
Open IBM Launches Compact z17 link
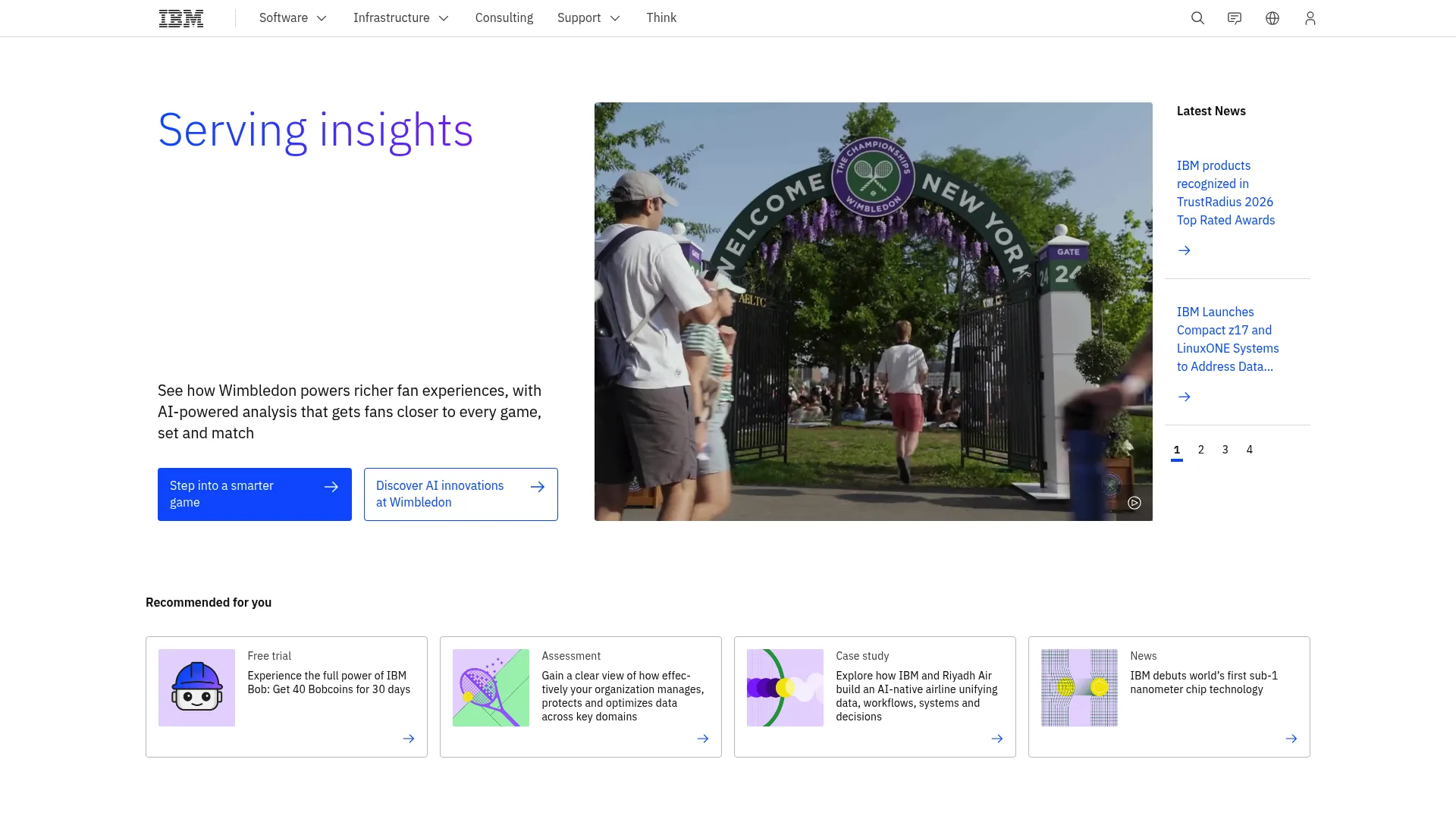coord(1228,339)
